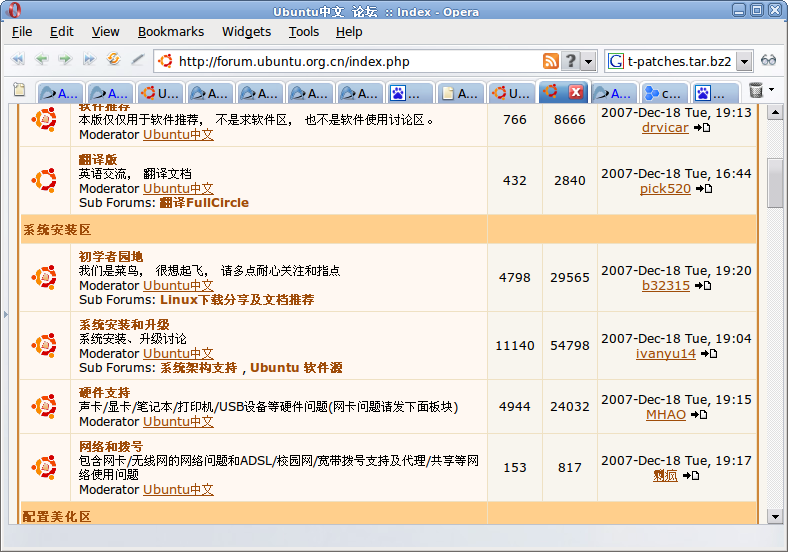Expand the address bar history dropdown
The height and width of the screenshot is (552, 788).
tap(588, 61)
